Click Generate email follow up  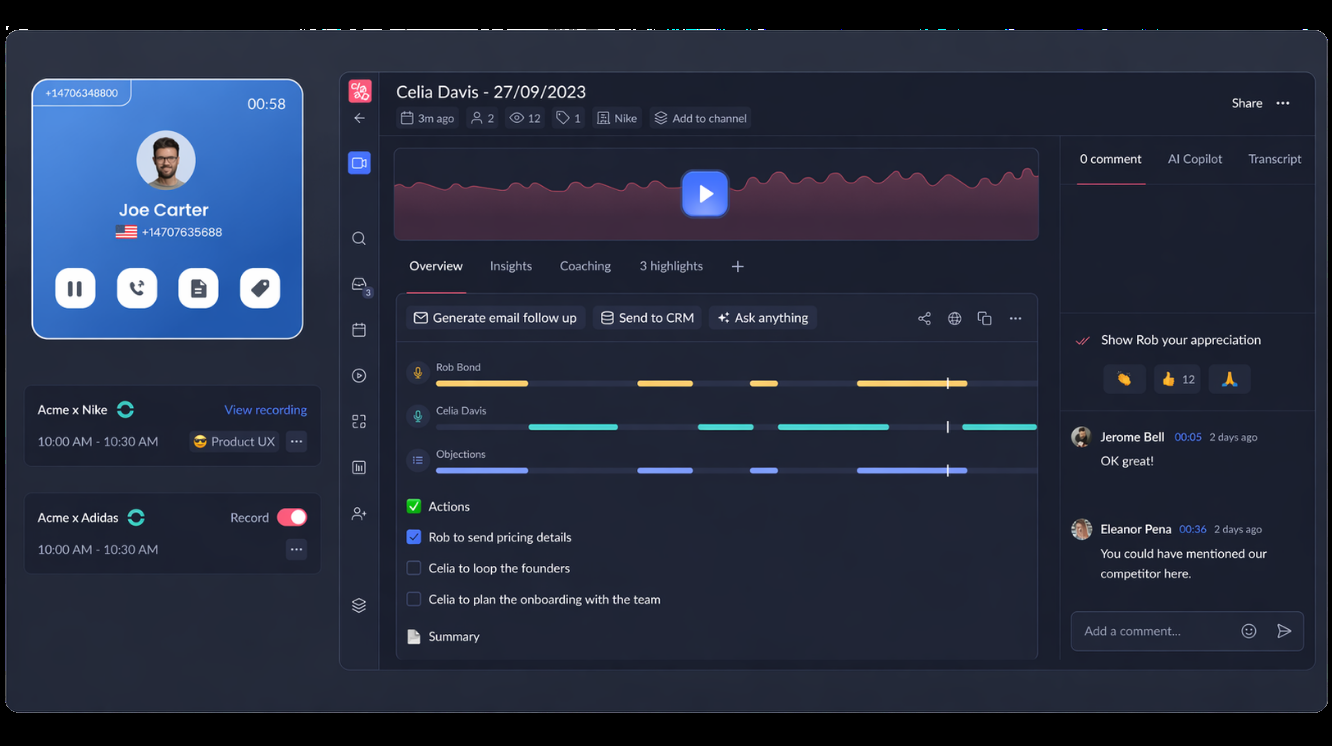(x=495, y=317)
